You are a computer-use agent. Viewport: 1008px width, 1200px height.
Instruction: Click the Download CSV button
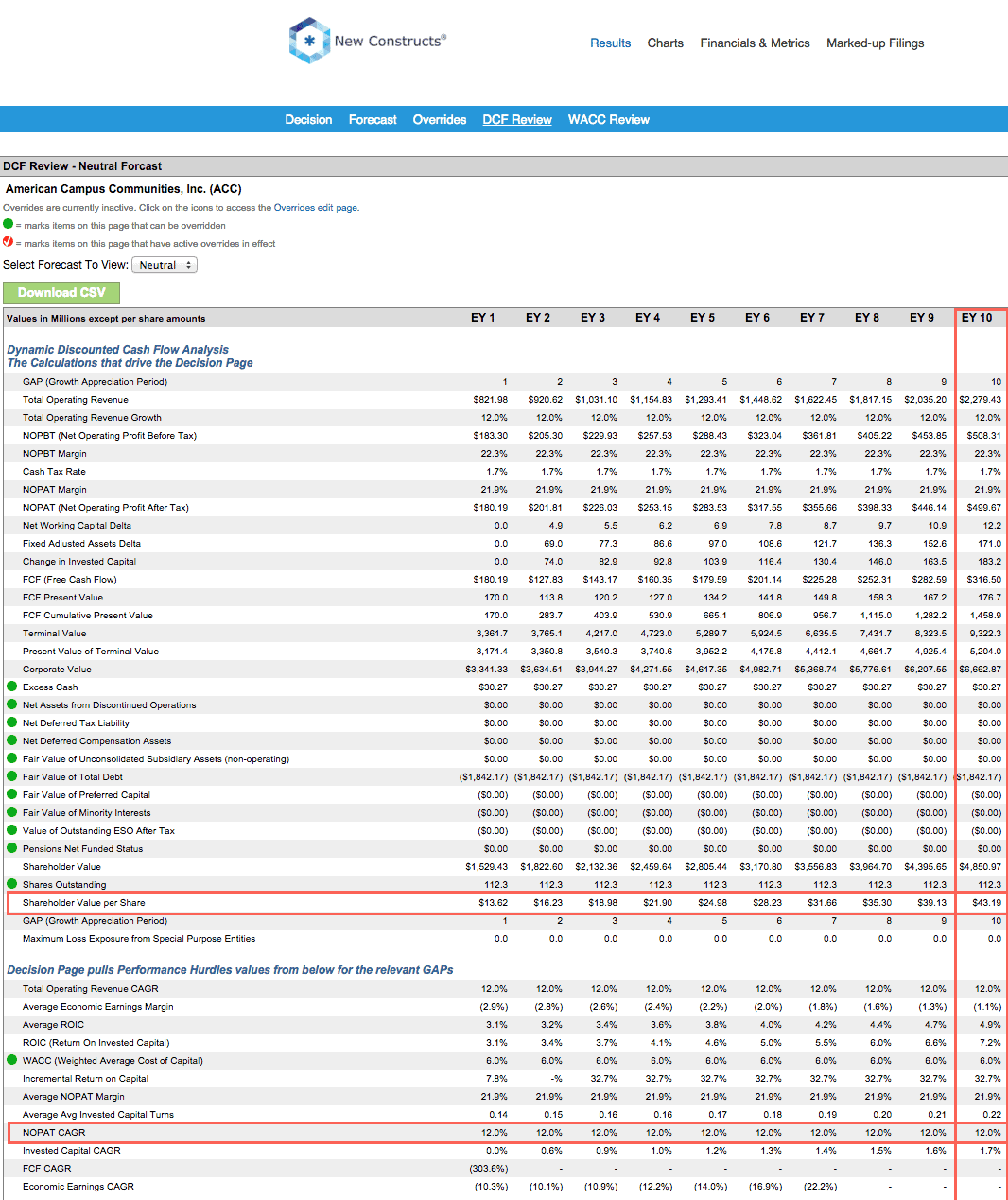point(61,292)
